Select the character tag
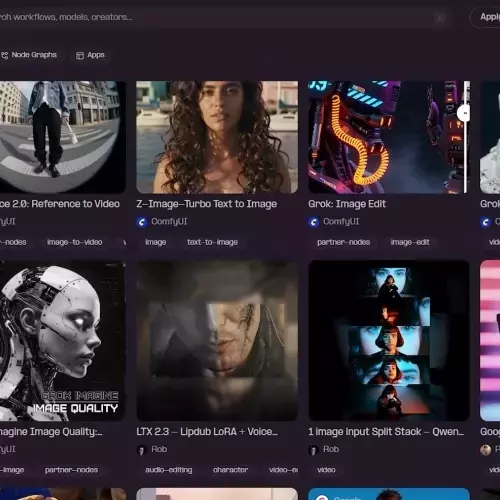Screen dimensions: 500x500 [230, 470]
